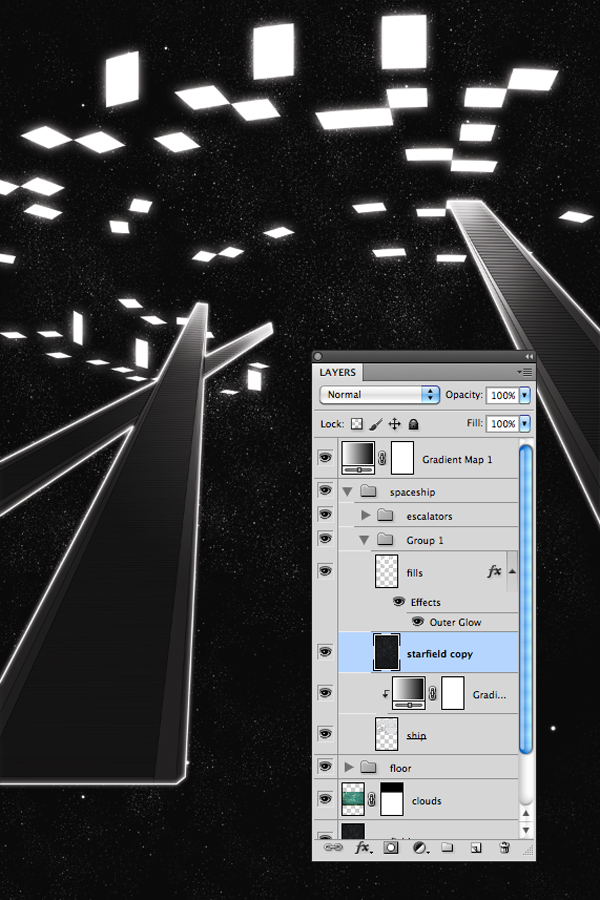Click the Effects label under the fills layer
Viewport: 600px width, 900px height.
425,602
